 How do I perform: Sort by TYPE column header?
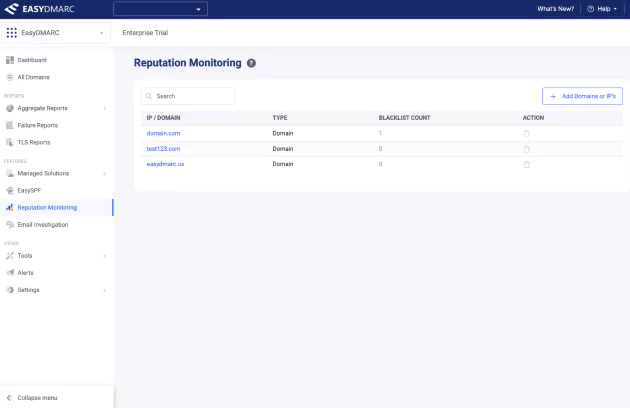click(280, 118)
